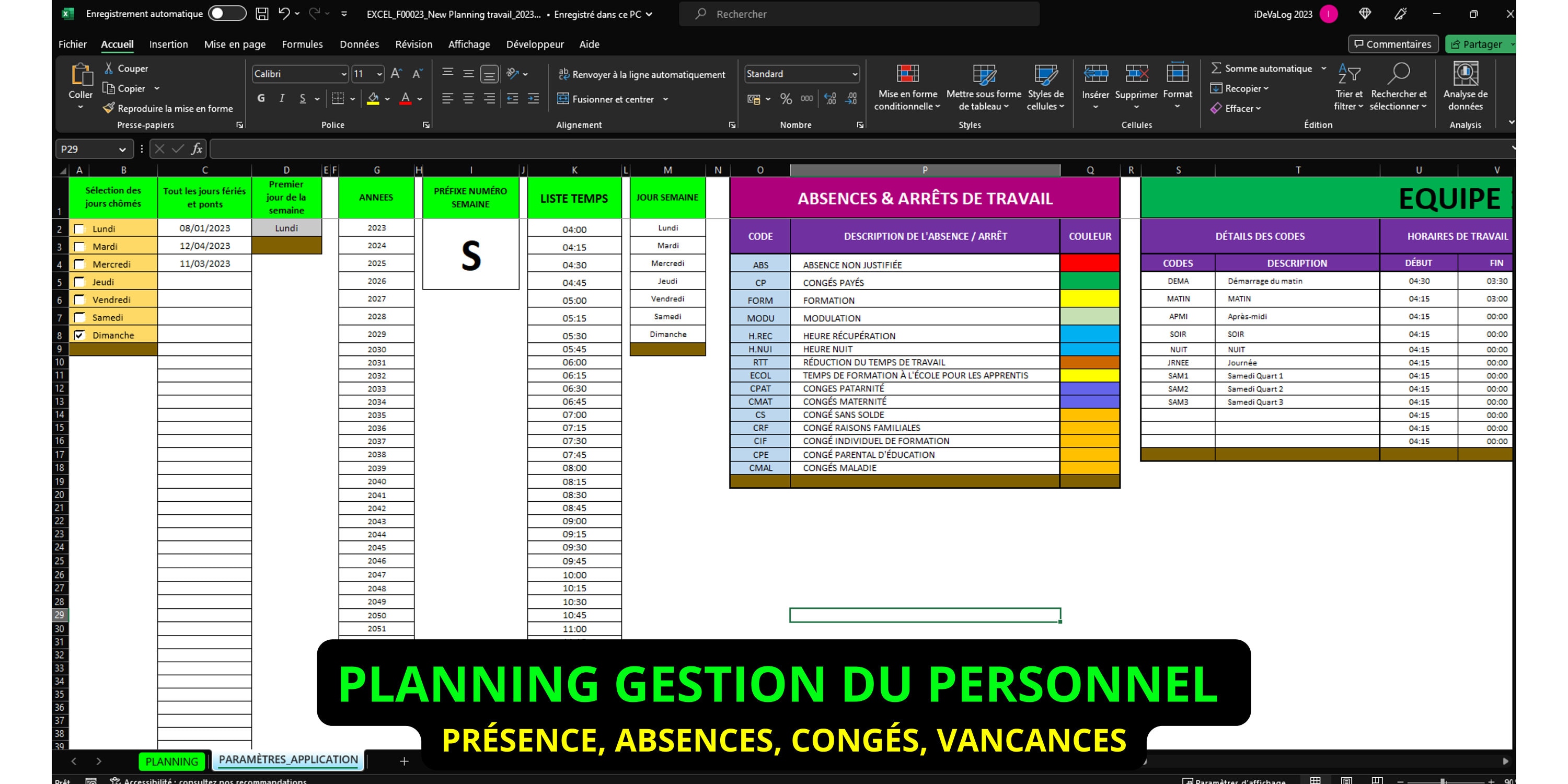Switch to the Révision ribbon tab
The width and height of the screenshot is (1568, 784).
[x=413, y=44]
